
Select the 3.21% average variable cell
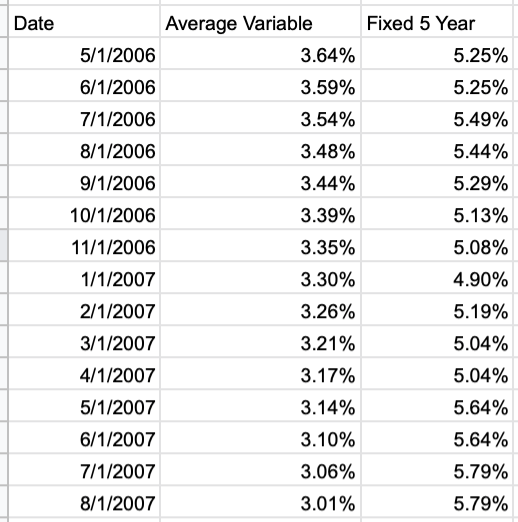click(x=260, y=341)
